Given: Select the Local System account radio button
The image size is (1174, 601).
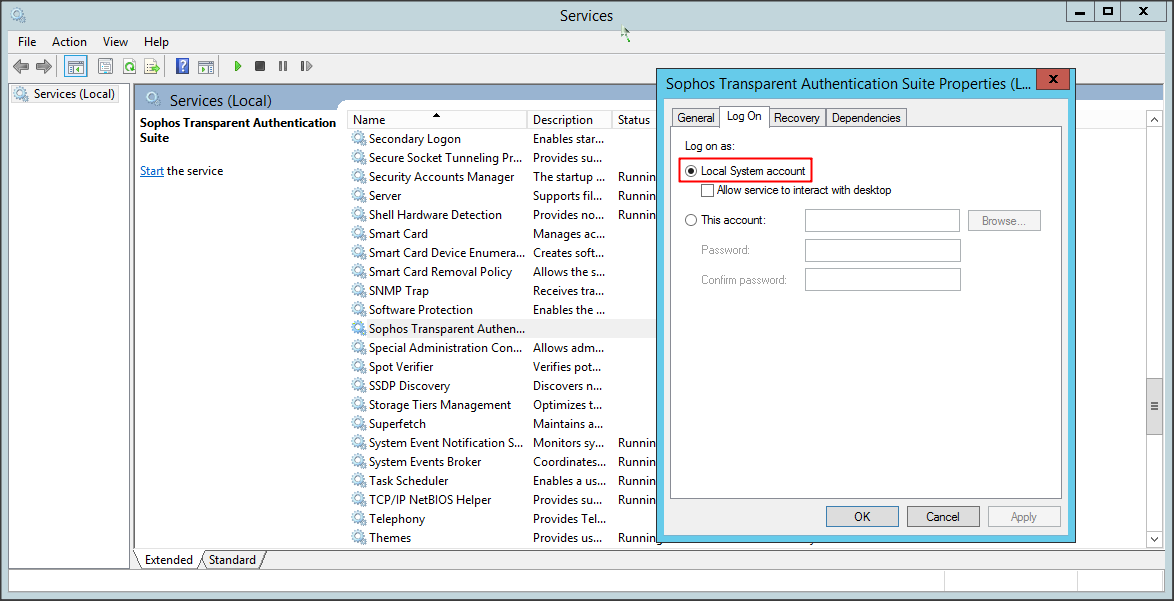Looking at the screenshot, I should [x=691, y=171].
